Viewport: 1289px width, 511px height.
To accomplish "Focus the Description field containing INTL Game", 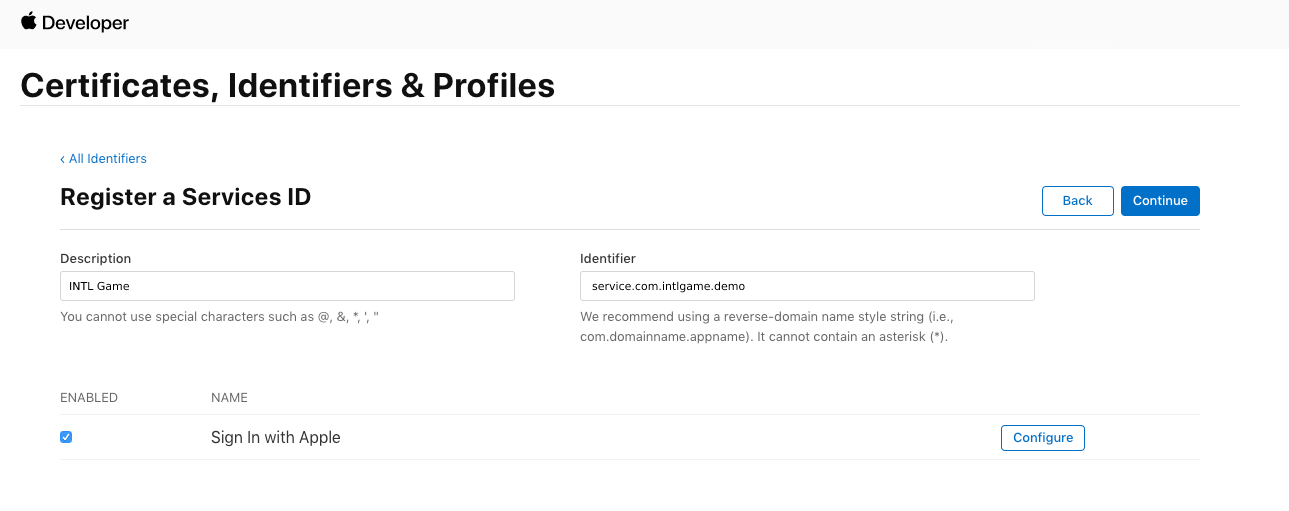I will (287, 286).
